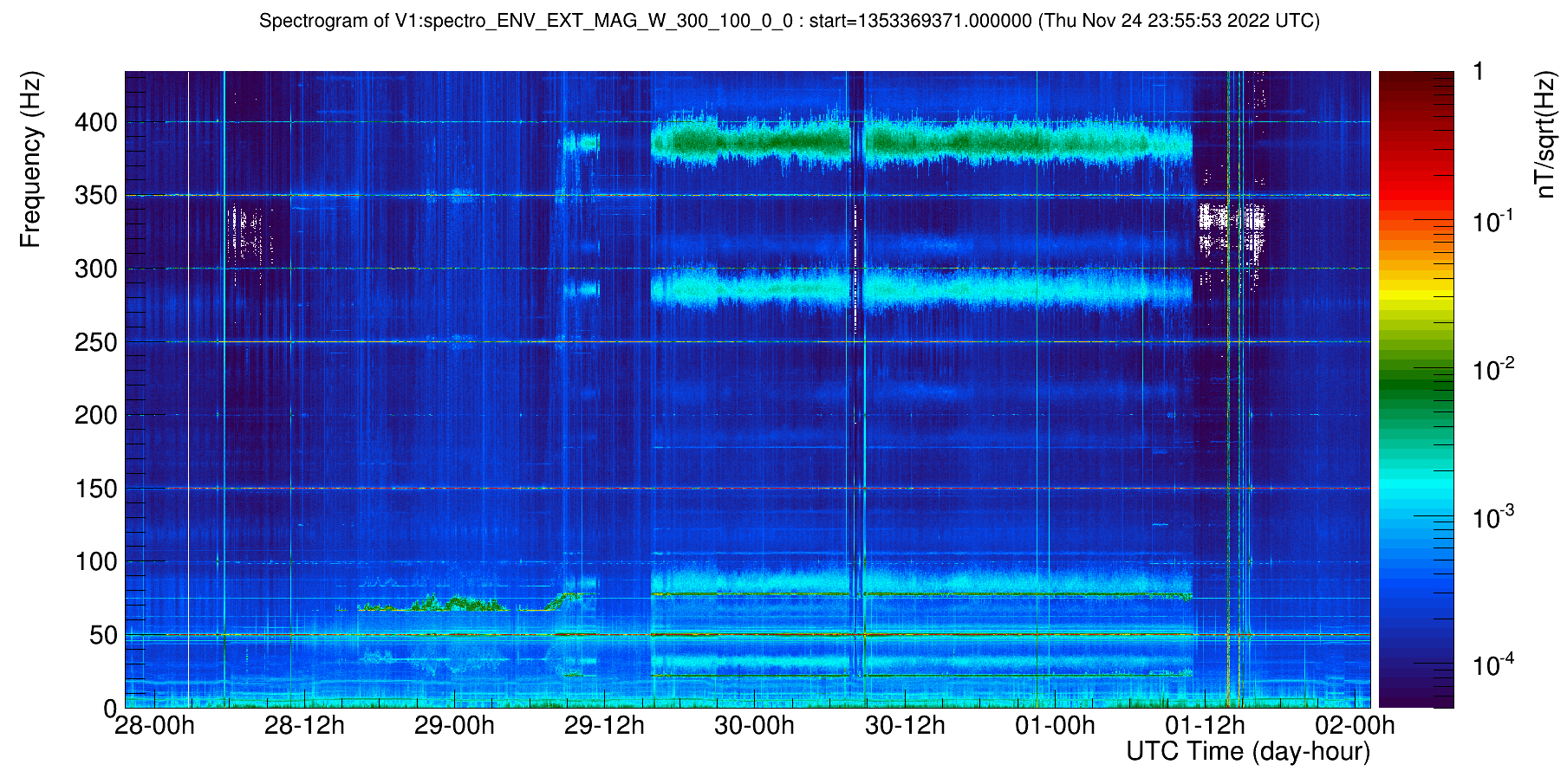Click the spectrogram title text

pos(789,21)
